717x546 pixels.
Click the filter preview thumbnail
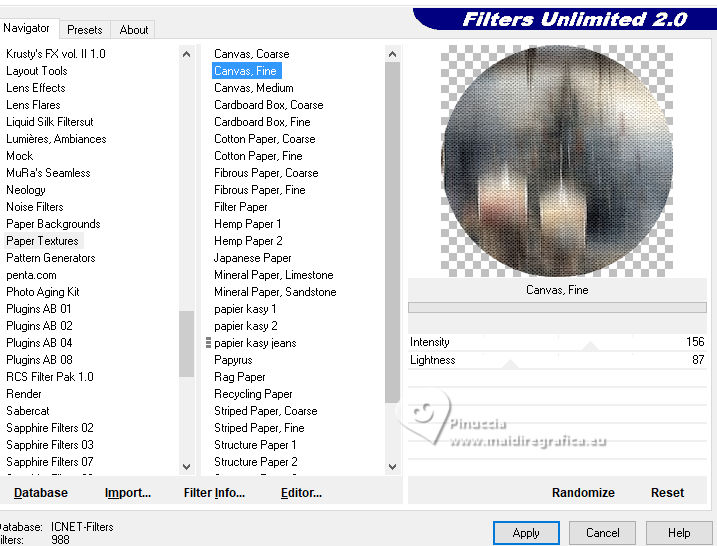556,161
